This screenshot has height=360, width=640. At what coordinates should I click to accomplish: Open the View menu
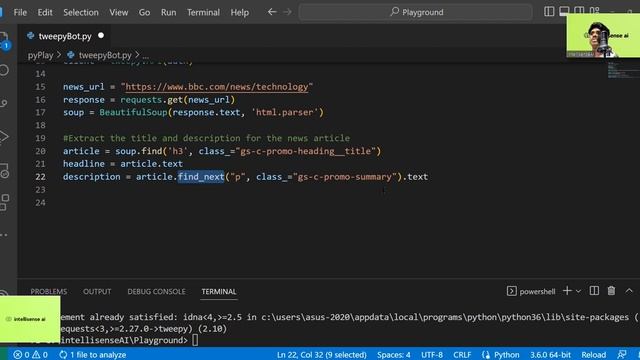[118, 12]
